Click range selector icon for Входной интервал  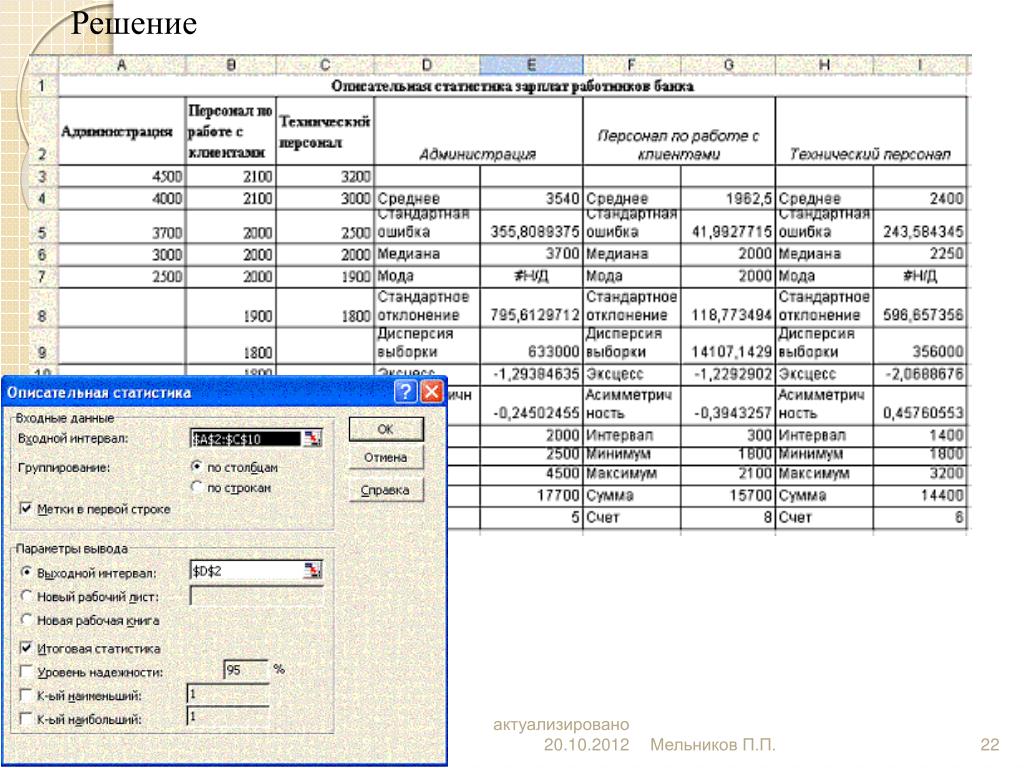313,438
